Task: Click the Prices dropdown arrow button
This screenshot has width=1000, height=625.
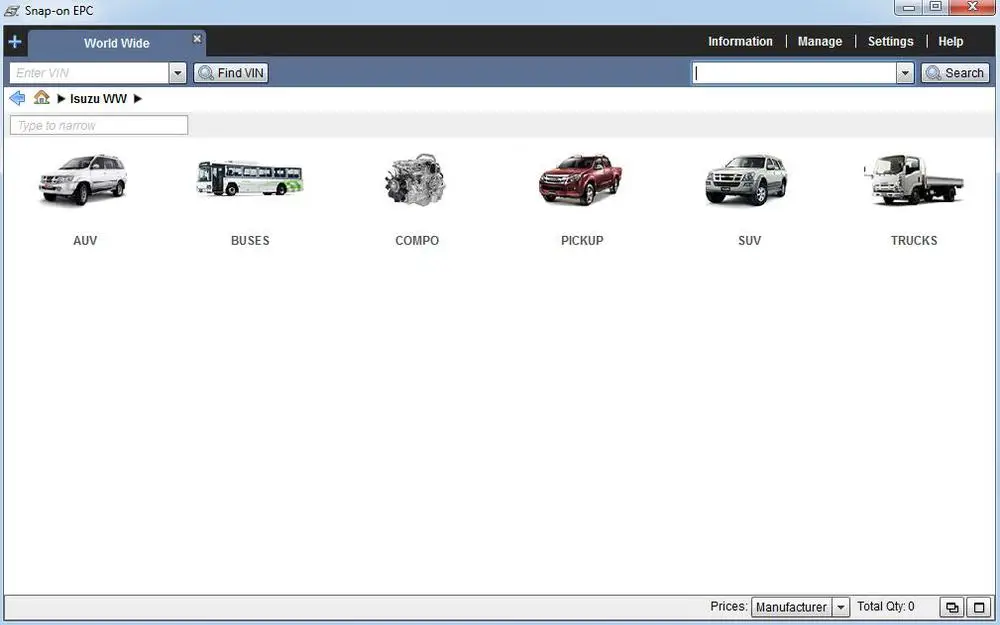Action: pyautogui.click(x=841, y=607)
